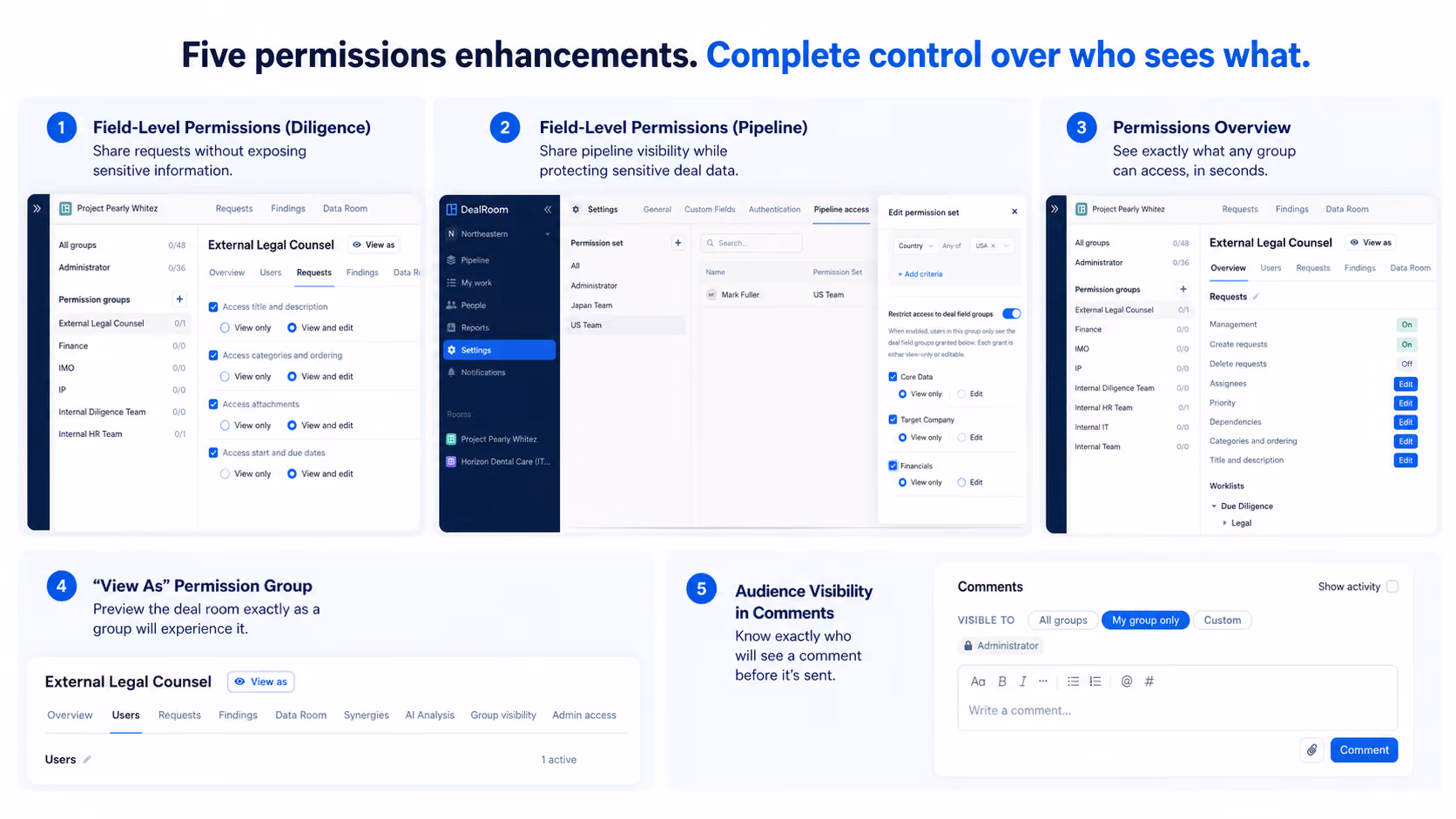Image resolution: width=1456 pixels, height=819 pixels.
Task: Toggle the Management On switch
Action: (1406, 325)
